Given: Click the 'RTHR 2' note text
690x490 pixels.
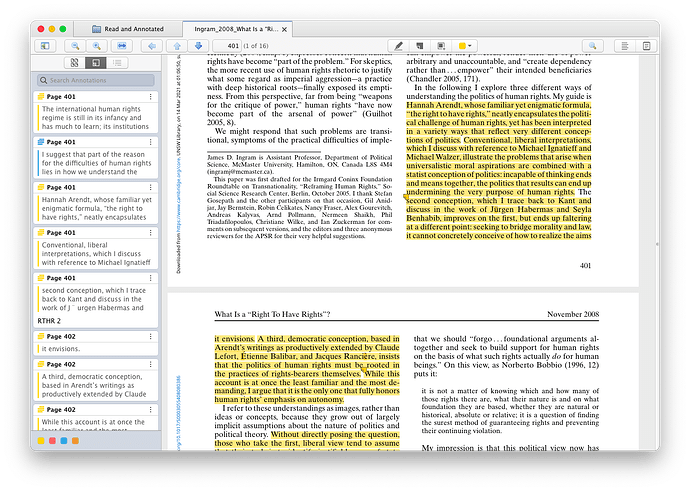Looking at the screenshot, I should pyautogui.click(x=49, y=321).
